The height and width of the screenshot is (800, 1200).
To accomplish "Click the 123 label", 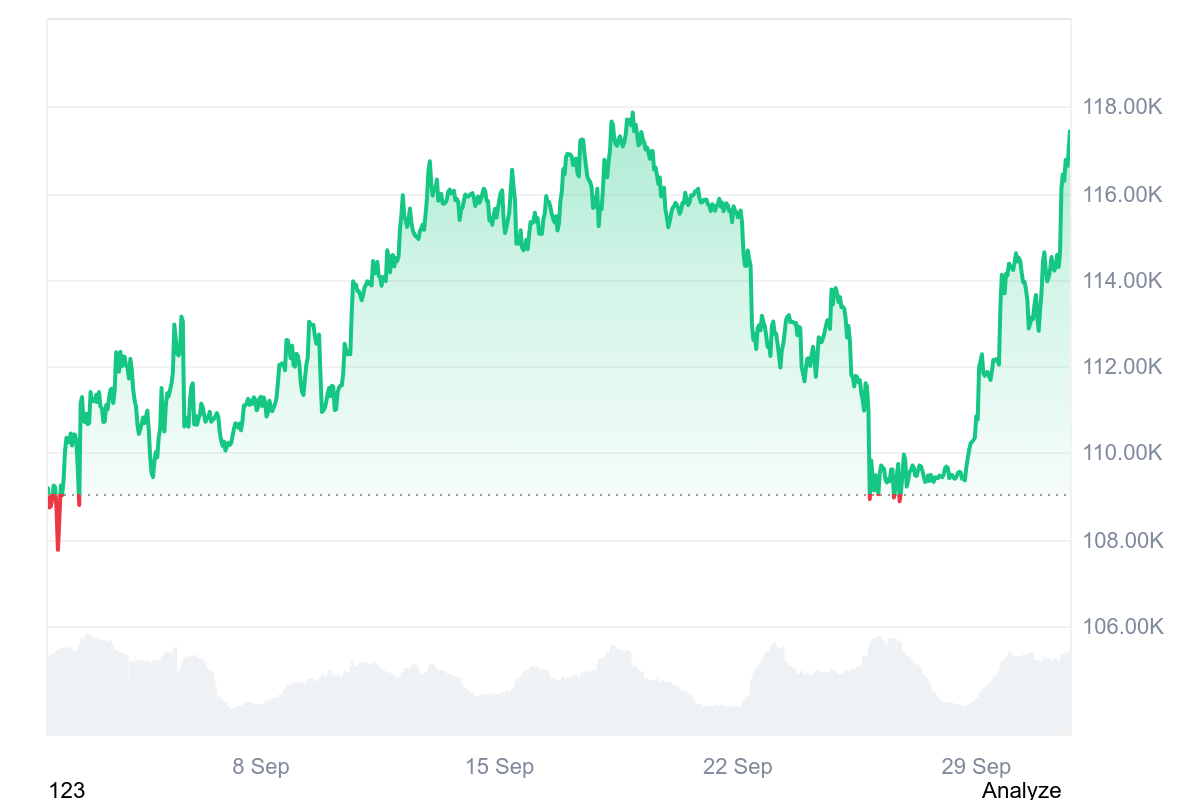I will [x=67, y=790].
